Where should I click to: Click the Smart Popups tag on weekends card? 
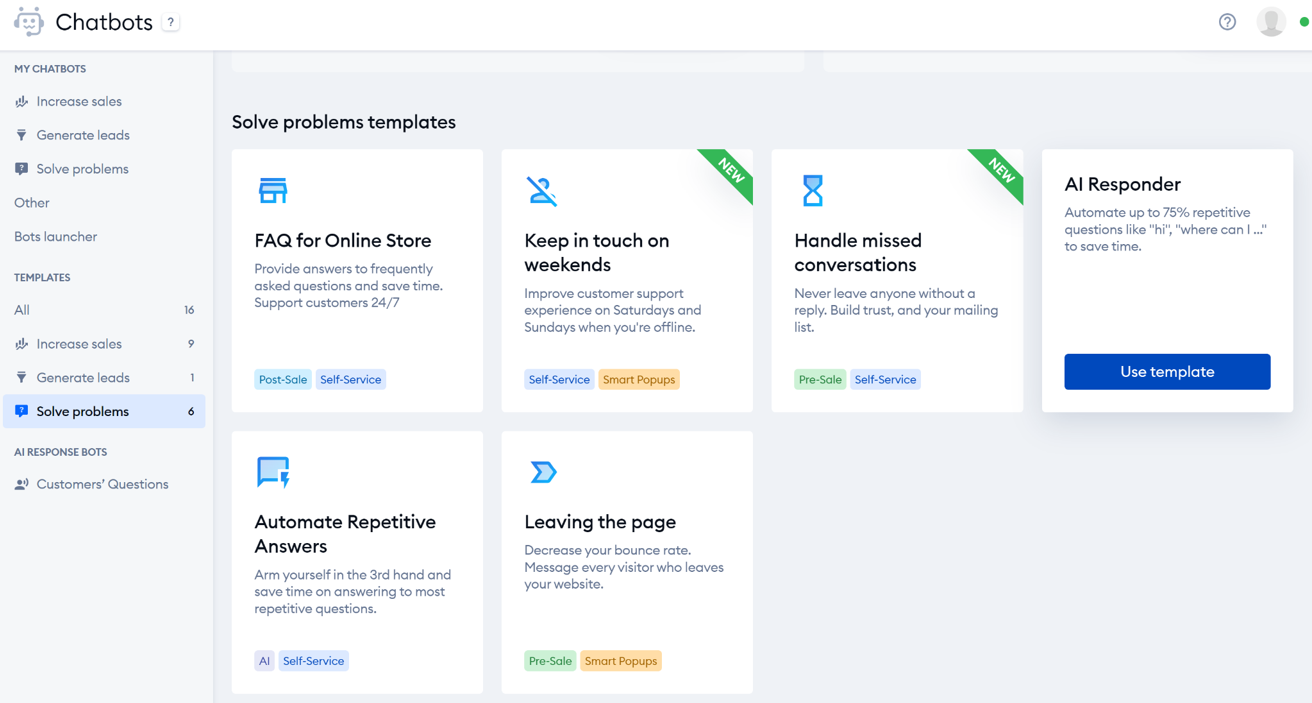point(639,380)
